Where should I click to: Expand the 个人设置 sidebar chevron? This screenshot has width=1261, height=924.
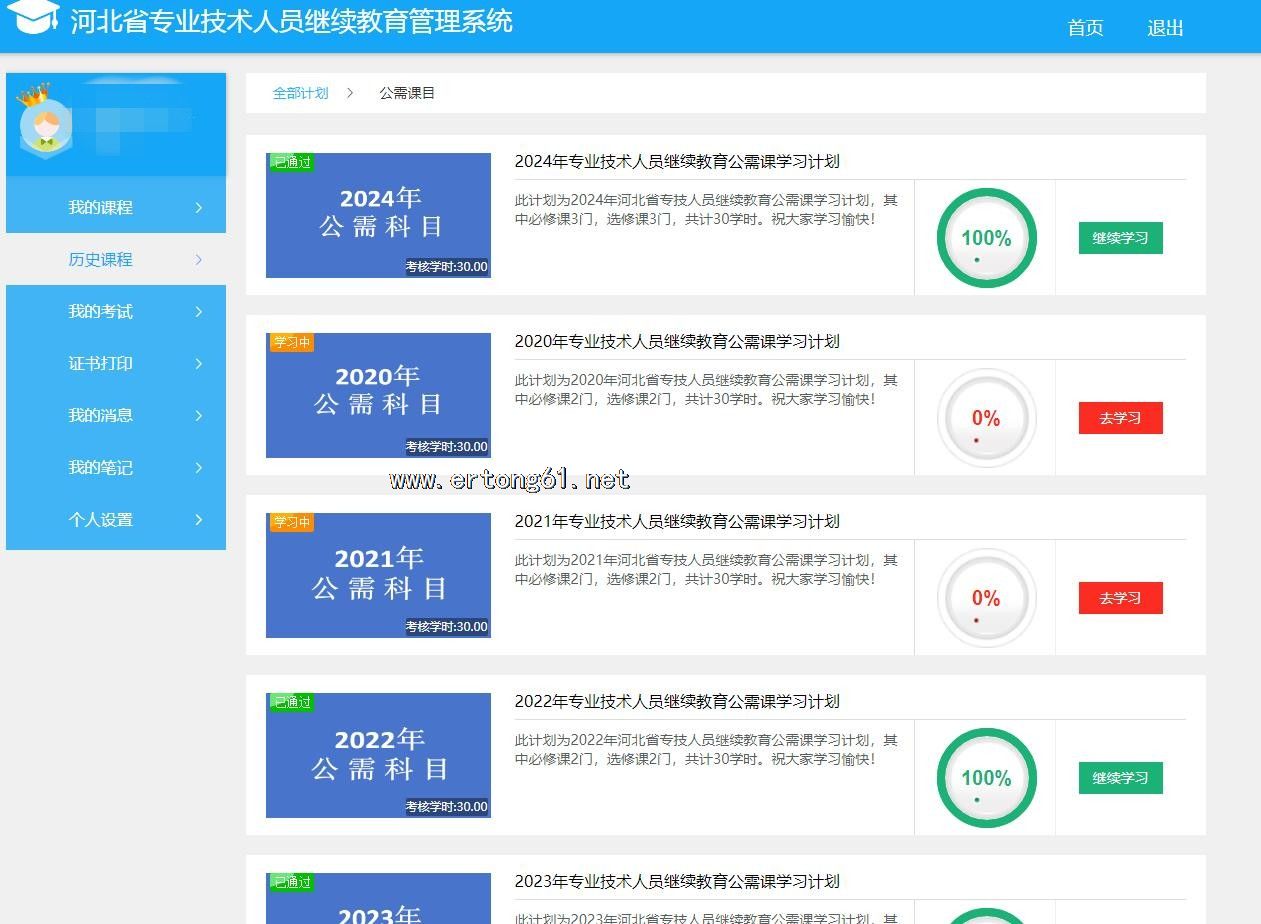point(198,520)
